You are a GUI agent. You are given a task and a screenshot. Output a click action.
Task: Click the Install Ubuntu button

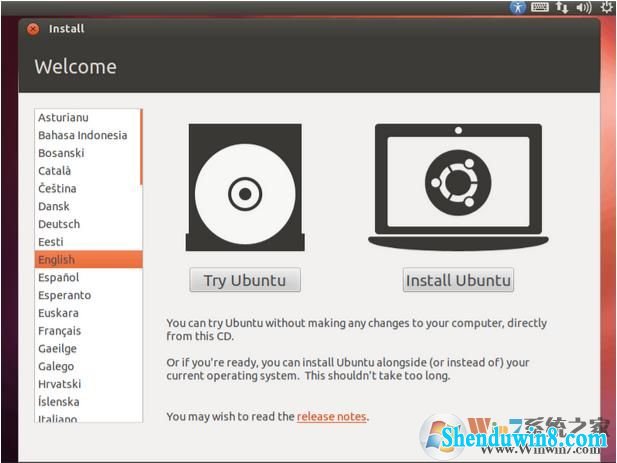tap(458, 280)
